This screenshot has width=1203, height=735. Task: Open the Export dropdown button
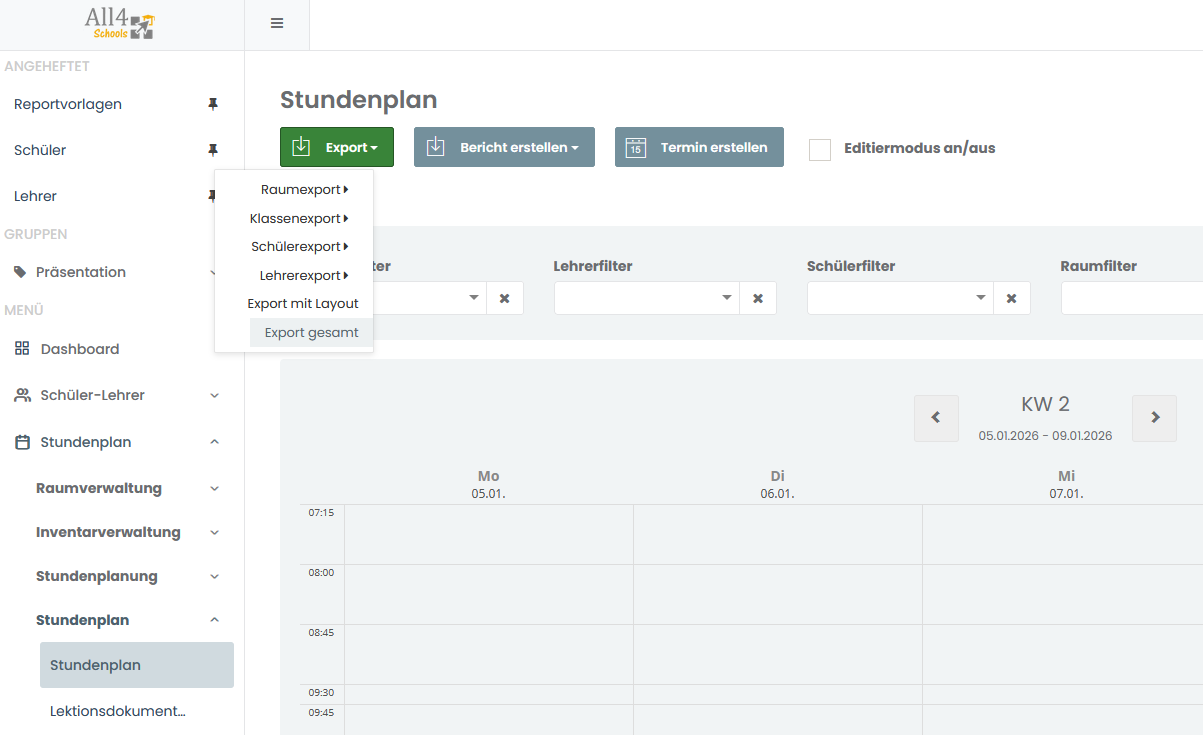[x=337, y=147]
